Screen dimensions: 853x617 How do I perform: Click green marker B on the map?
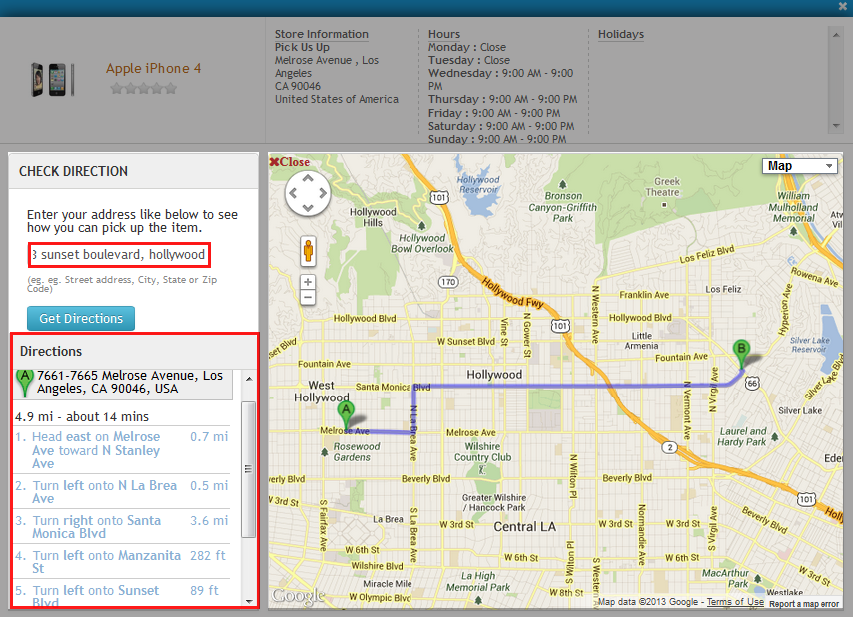741,354
